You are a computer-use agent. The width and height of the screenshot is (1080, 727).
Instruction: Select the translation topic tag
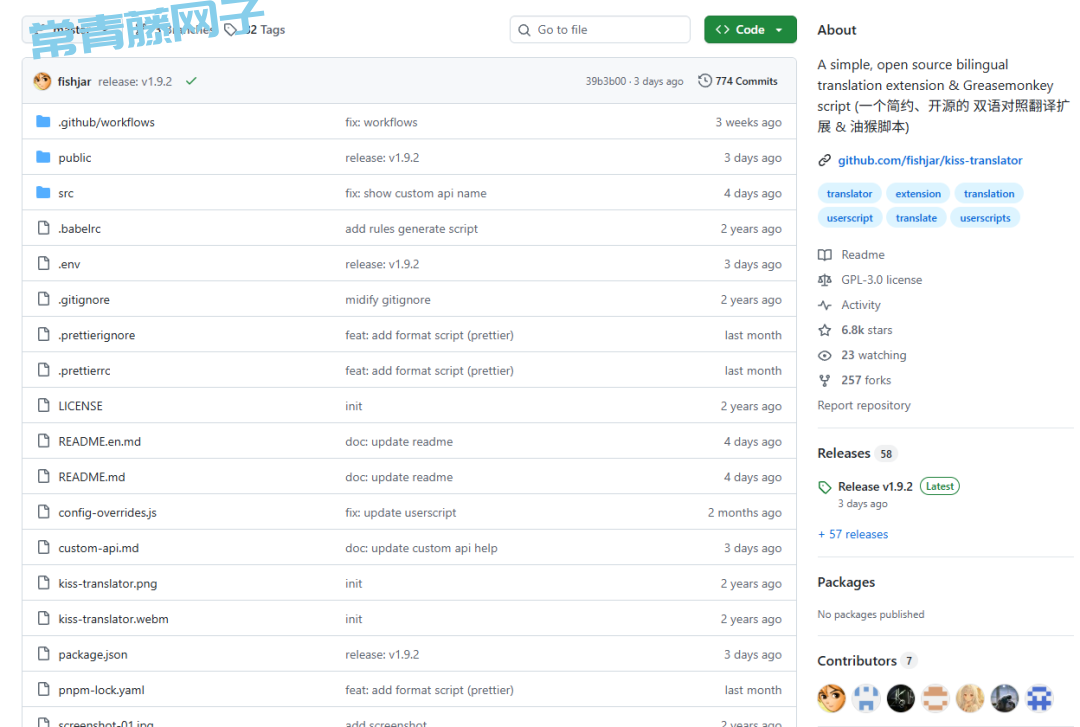click(x=988, y=194)
